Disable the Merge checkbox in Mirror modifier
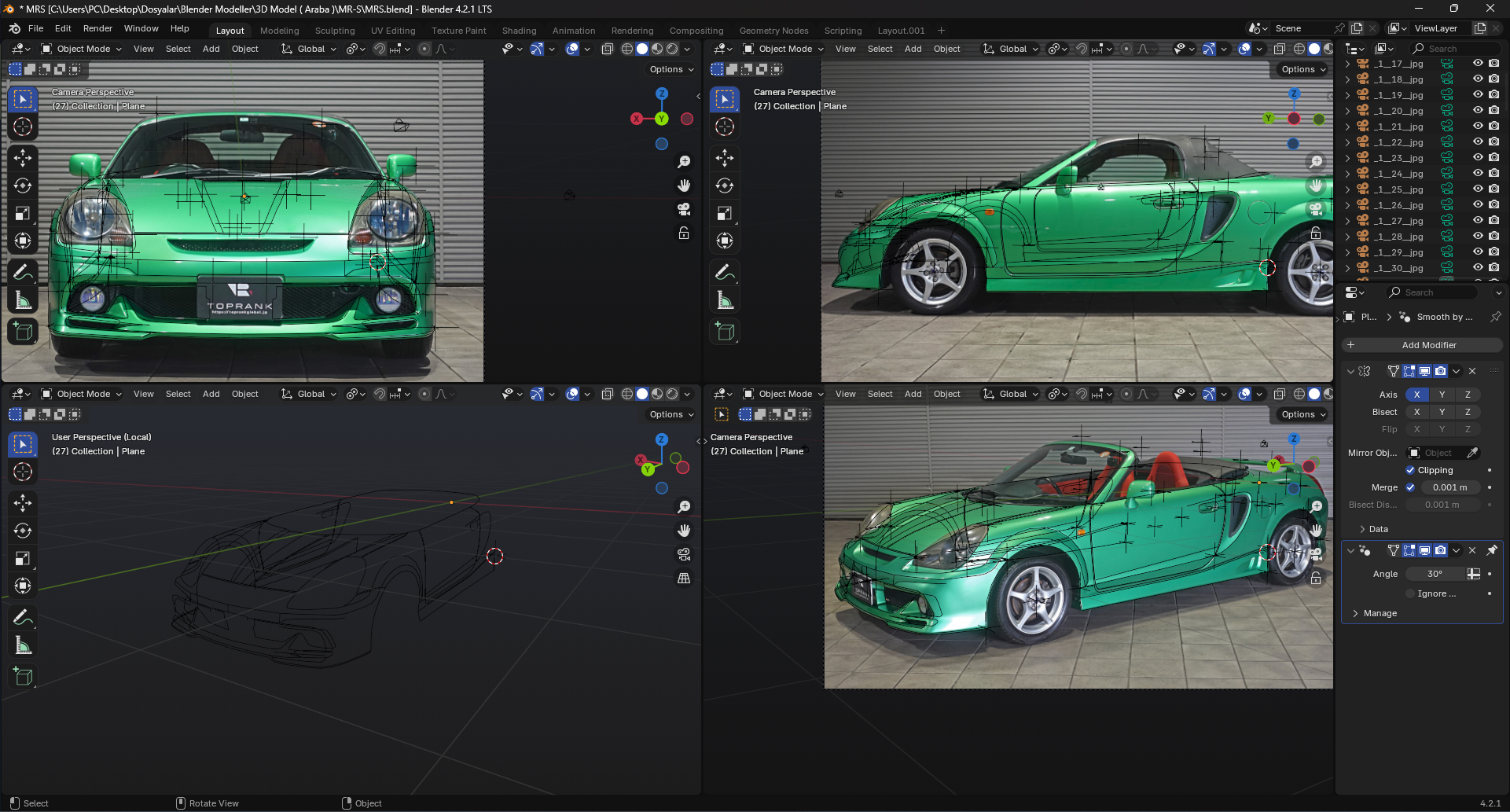 1410,487
